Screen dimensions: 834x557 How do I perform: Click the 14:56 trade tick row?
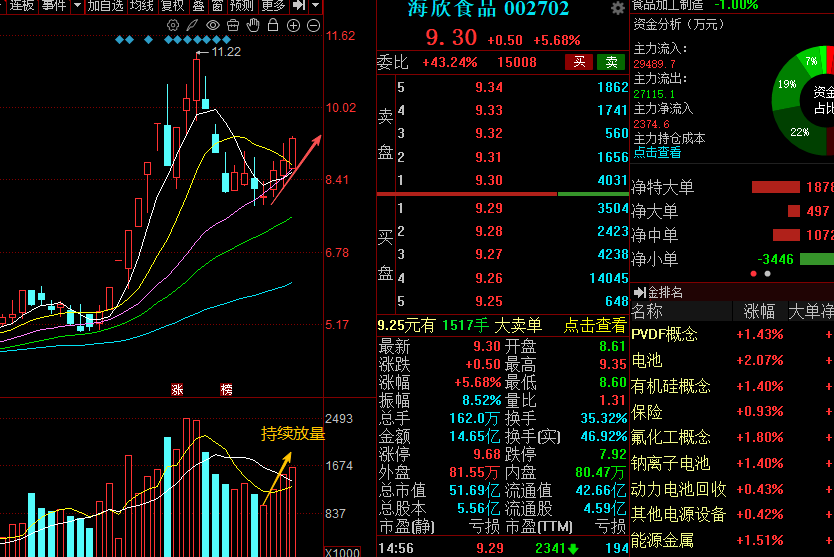point(503,548)
